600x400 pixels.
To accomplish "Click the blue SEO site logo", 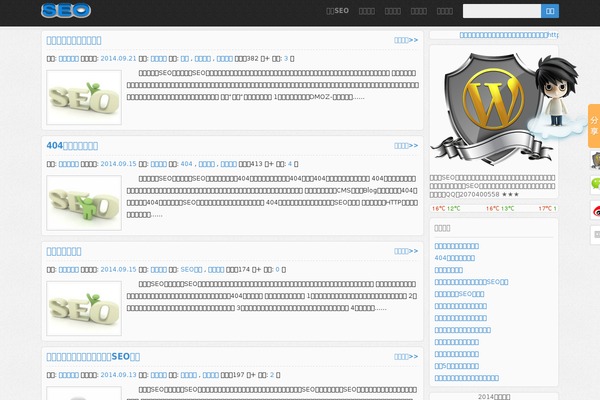I will coord(66,10).
